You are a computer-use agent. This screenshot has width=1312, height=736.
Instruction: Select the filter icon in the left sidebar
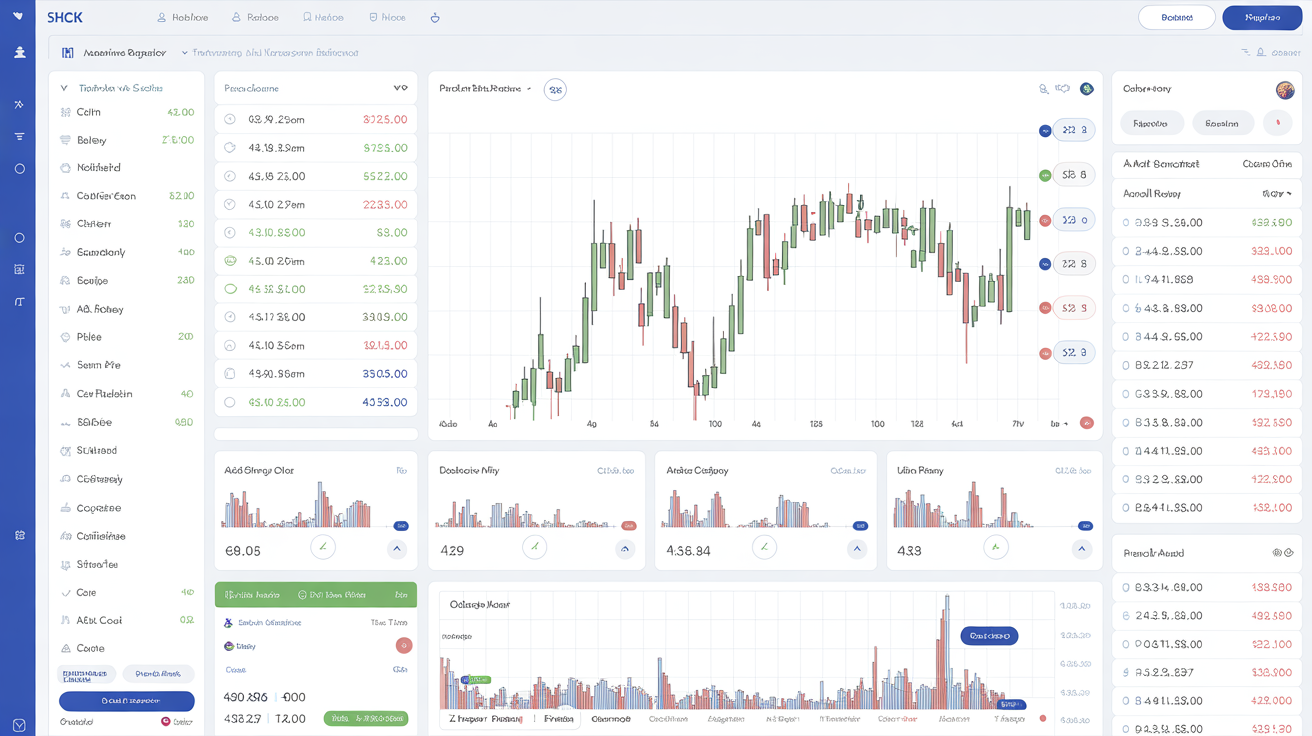[18, 135]
